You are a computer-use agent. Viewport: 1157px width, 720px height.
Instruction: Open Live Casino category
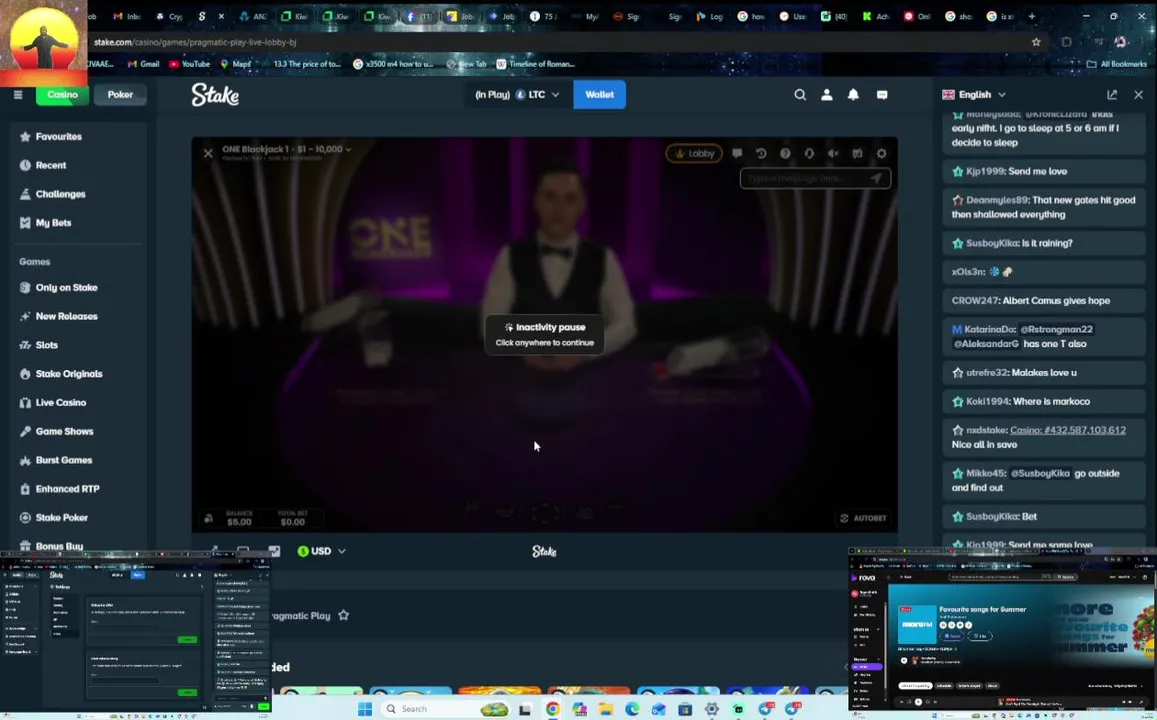pyautogui.click(x=77, y=403)
